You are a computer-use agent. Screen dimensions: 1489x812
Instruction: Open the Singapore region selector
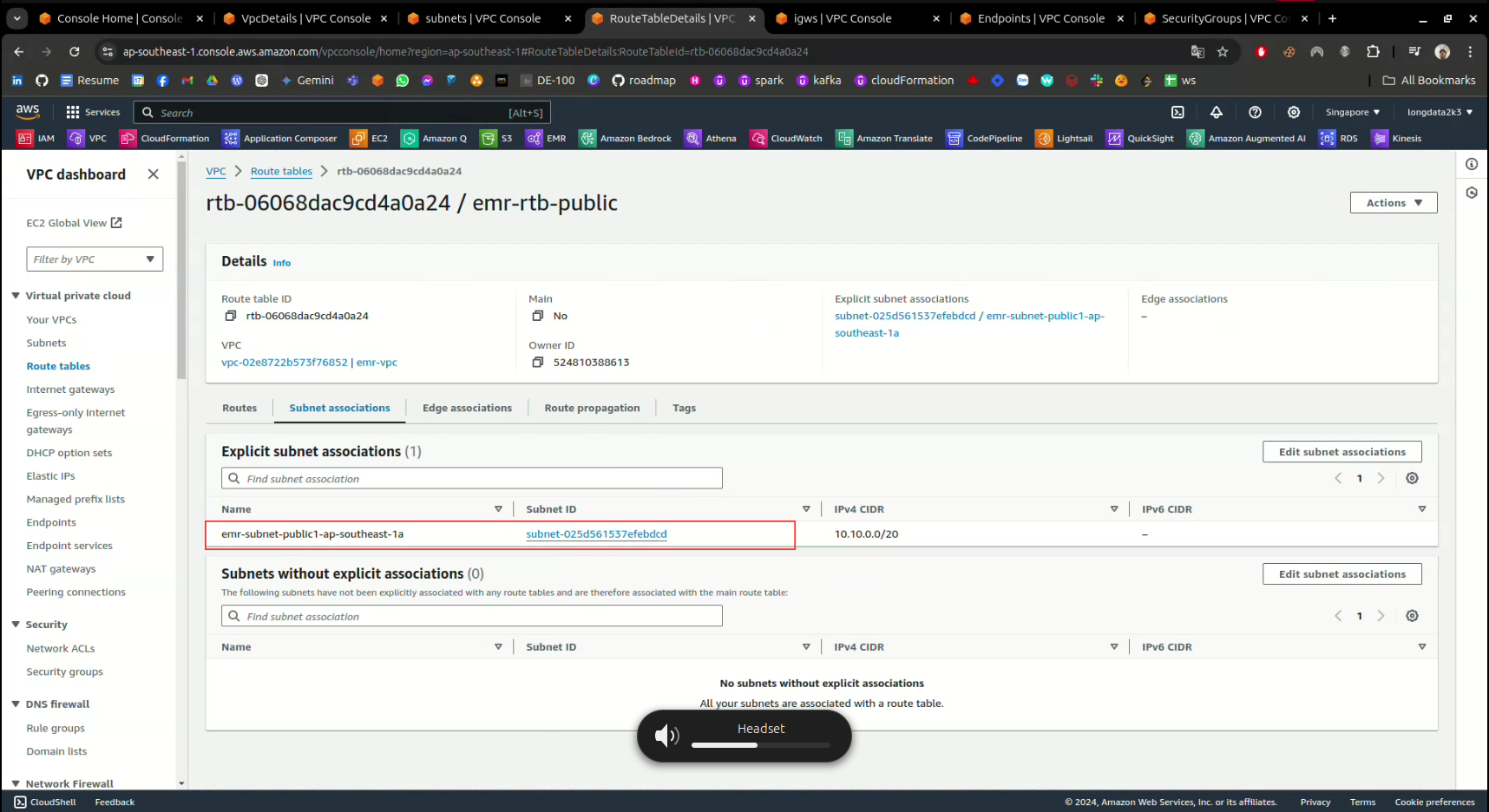pyautogui.click(x=1352, y=112)
